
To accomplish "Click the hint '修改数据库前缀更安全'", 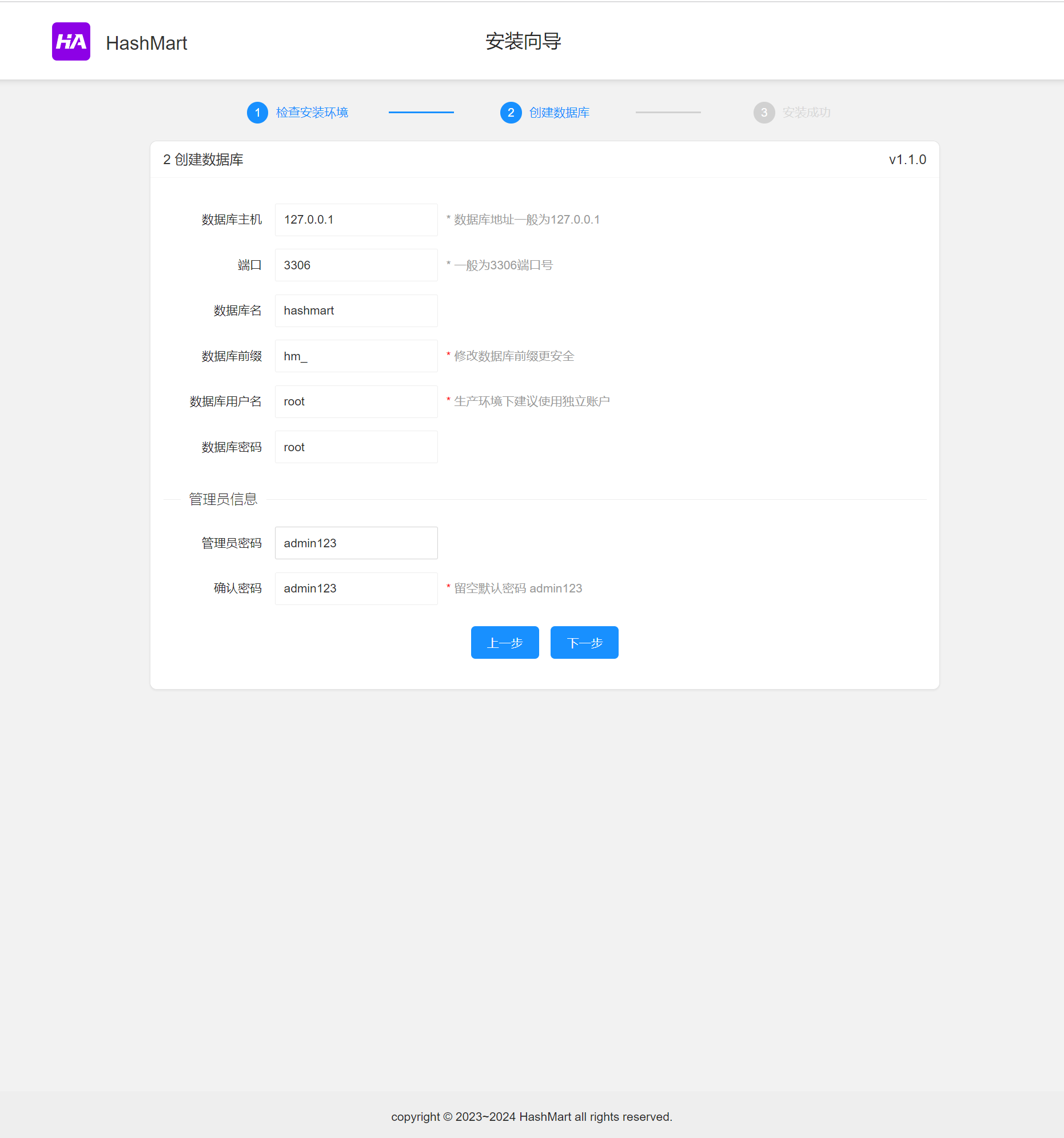I will 514,356.
